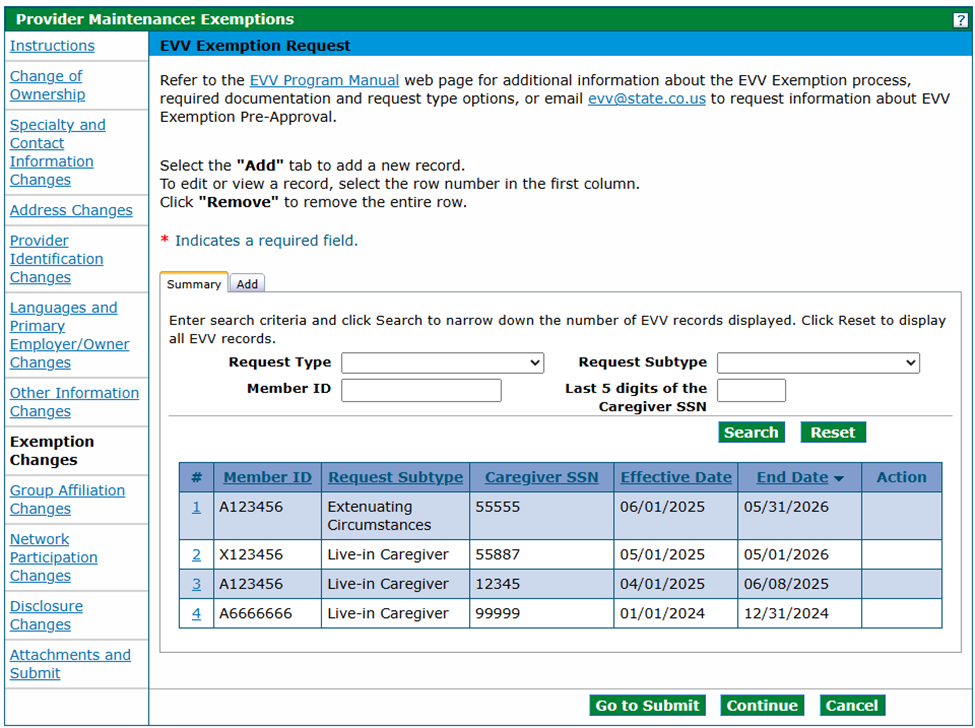975x728 pixels.
Task: Open Instructions in the sidebar
Action: coord(52,46)
